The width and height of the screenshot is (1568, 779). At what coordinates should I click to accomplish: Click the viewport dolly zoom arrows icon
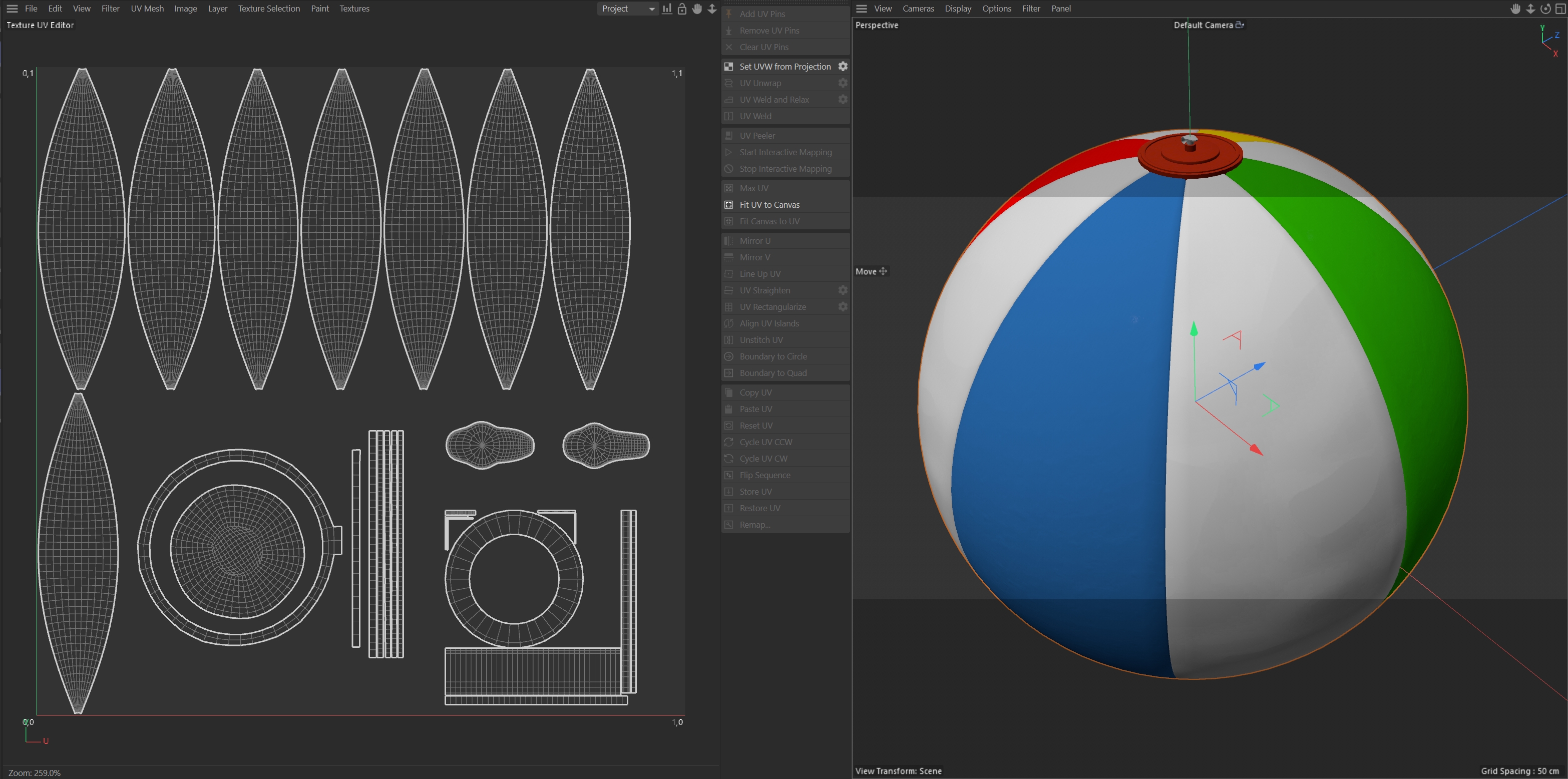click(x=1530, y=9)
